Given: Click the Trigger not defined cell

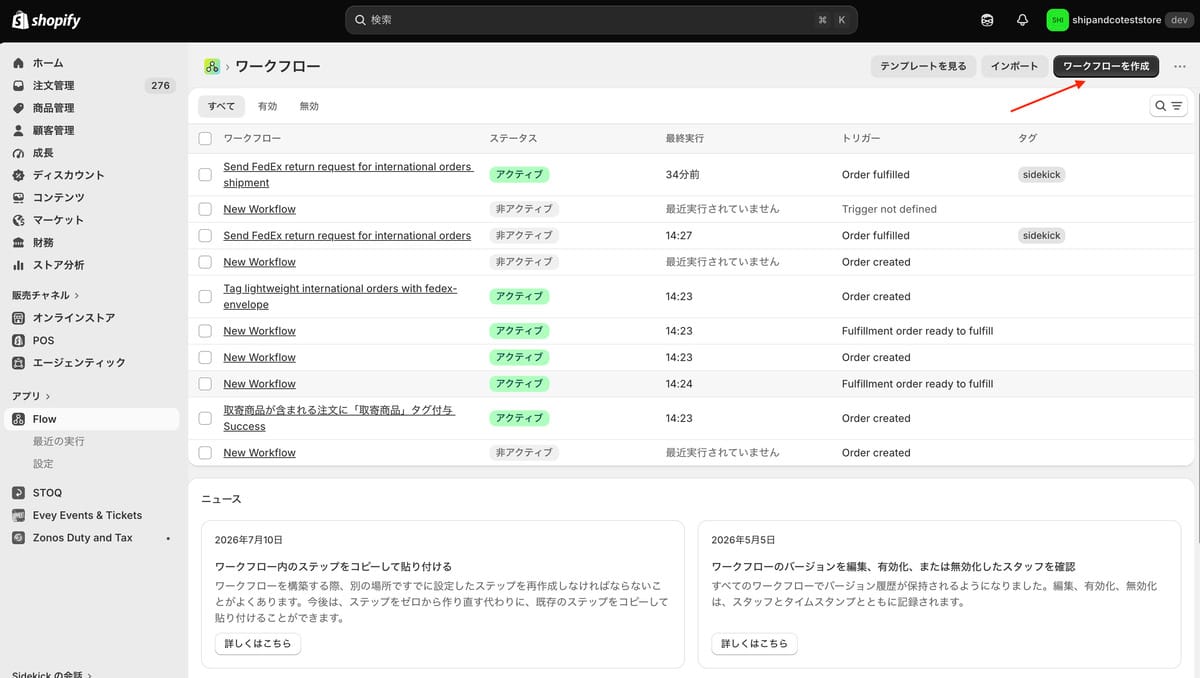Looking at the screenshot, I should tap(889, 209).
